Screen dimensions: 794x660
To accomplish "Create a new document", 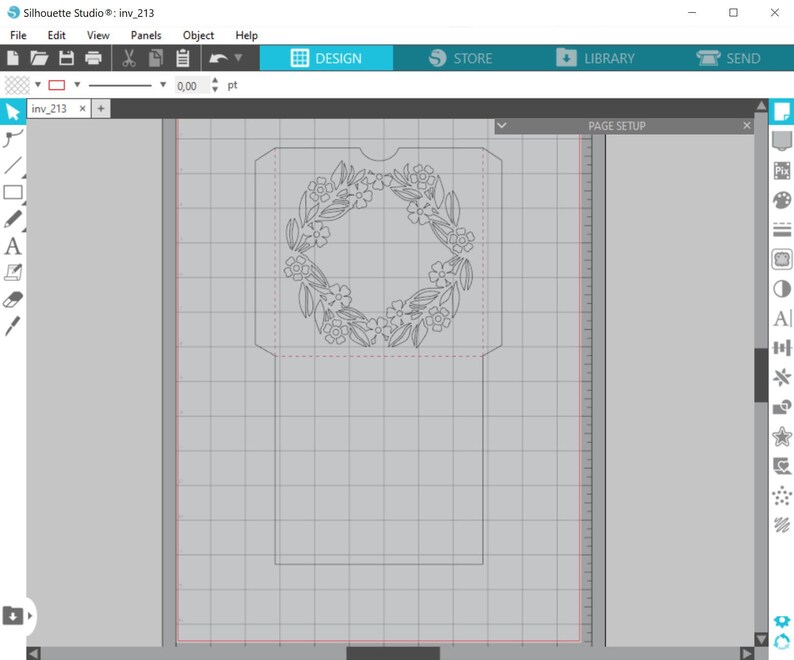I will point(13,58).
